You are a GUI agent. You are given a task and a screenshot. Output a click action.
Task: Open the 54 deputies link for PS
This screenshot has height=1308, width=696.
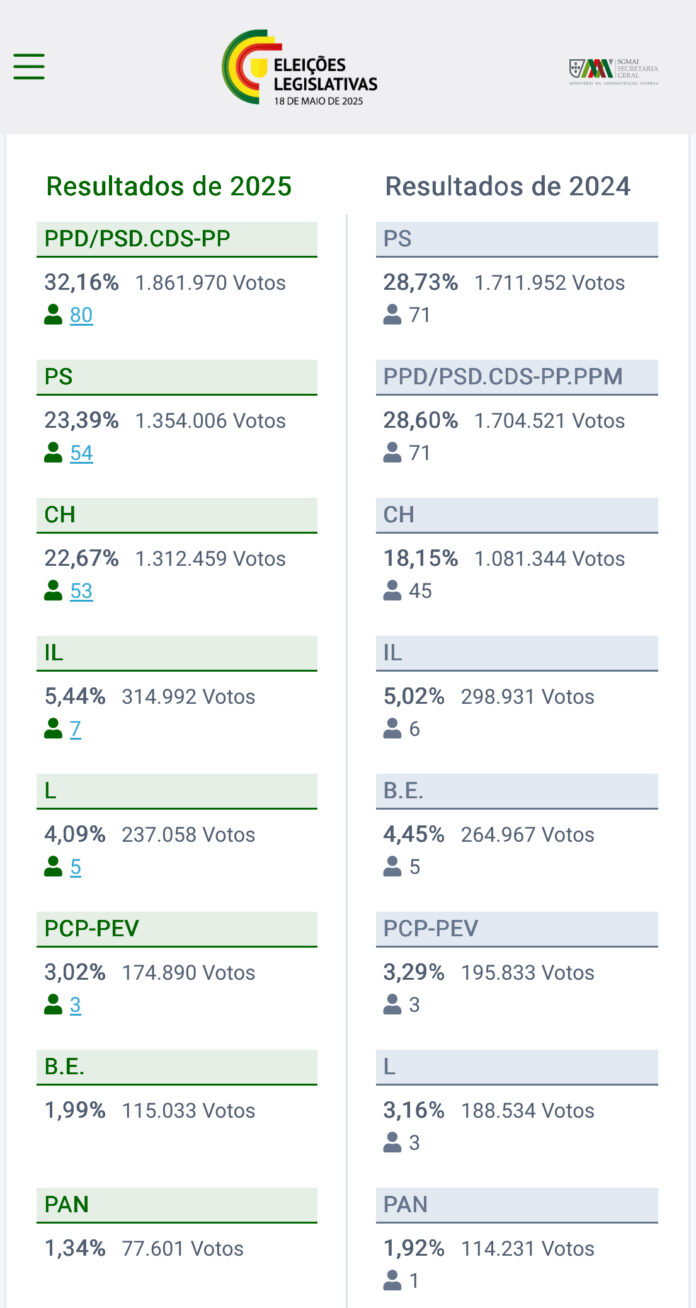click(x=81, y=453)
